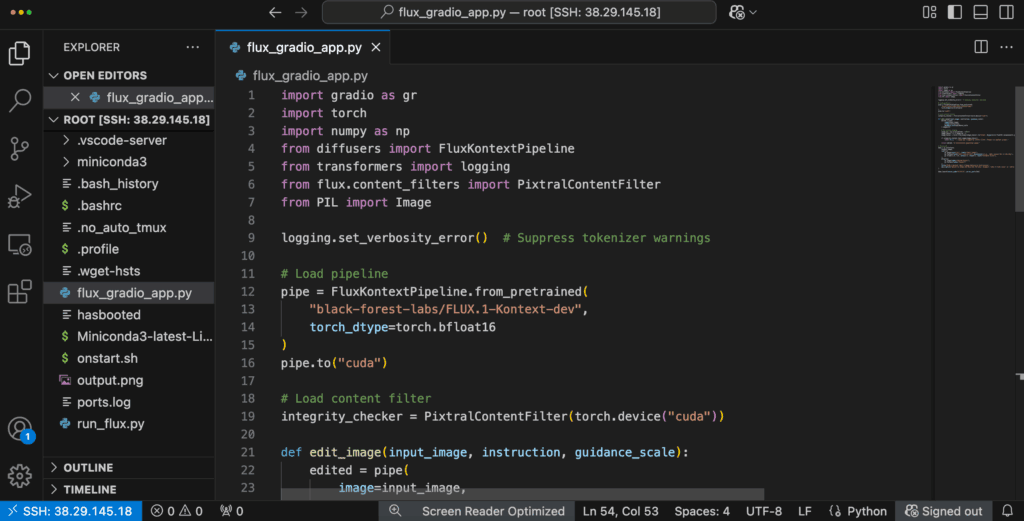This screenshot has width=1024, height=521.
Task: Customize layout icon in title bar
Action: pos(929,12)
